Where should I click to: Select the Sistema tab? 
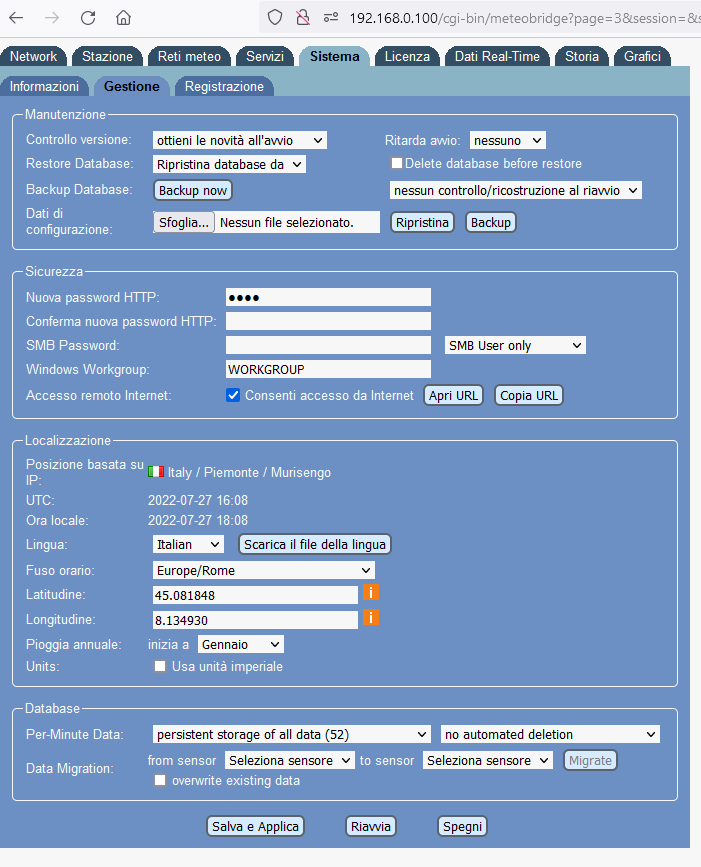pos(334,56)
